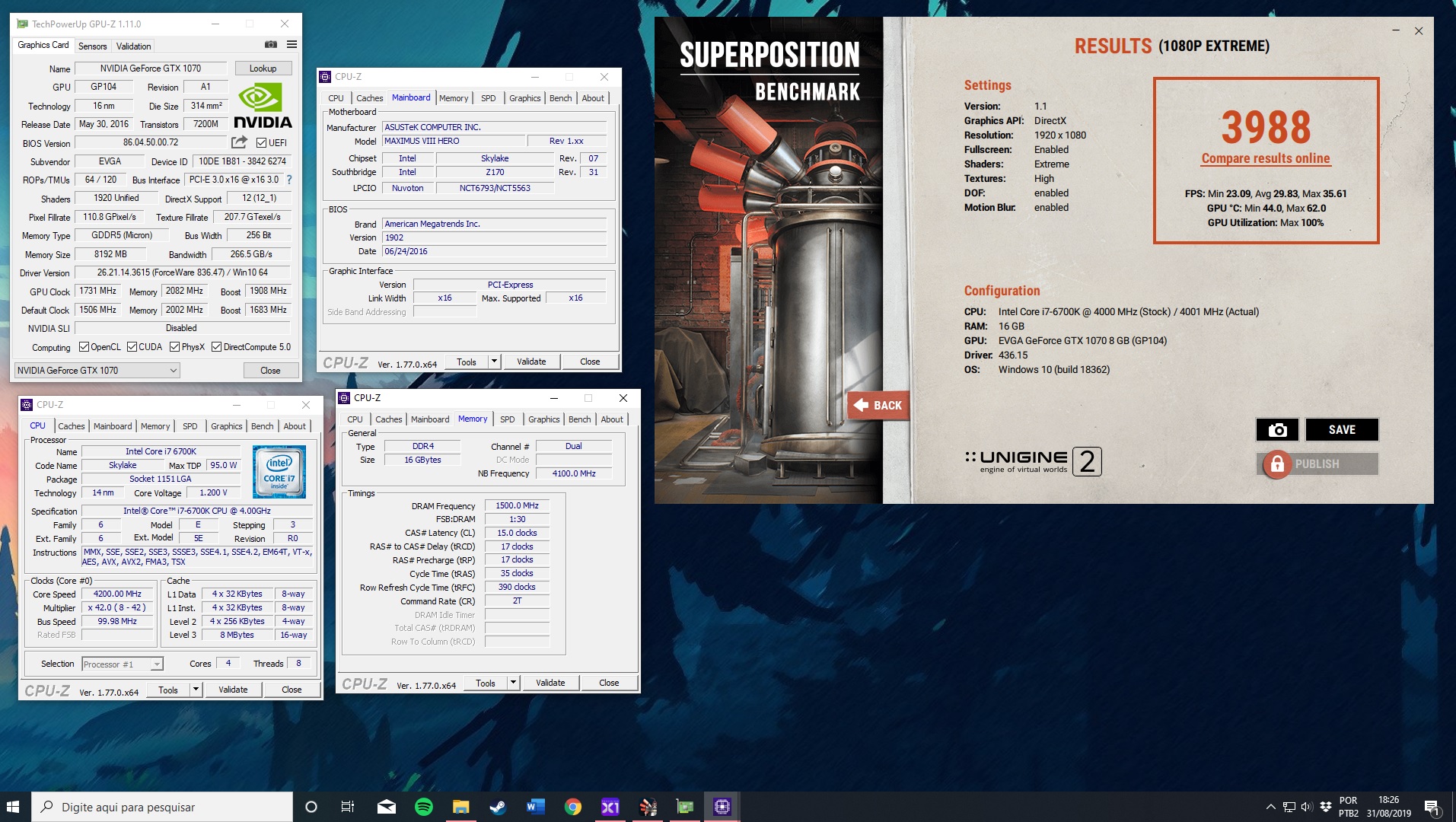Click Compare results online link
The height and width of the screenshot is (822, 1456).
[1266, 158]
